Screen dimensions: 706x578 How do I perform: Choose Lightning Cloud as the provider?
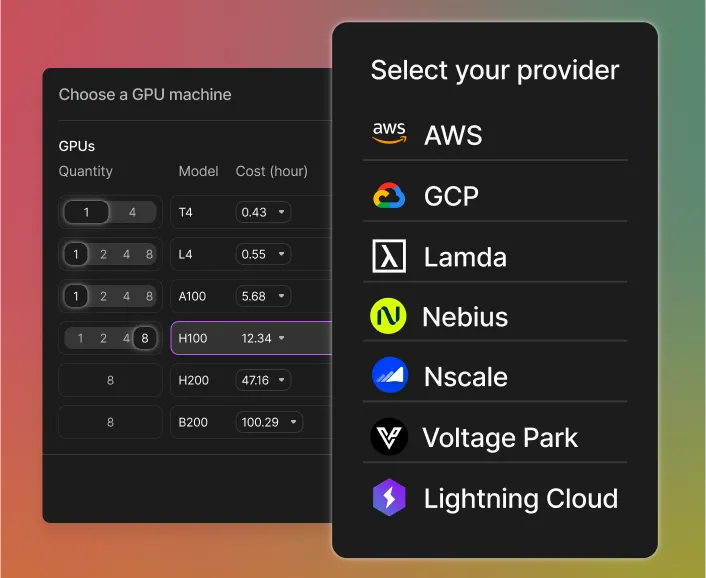coord(495,498)
